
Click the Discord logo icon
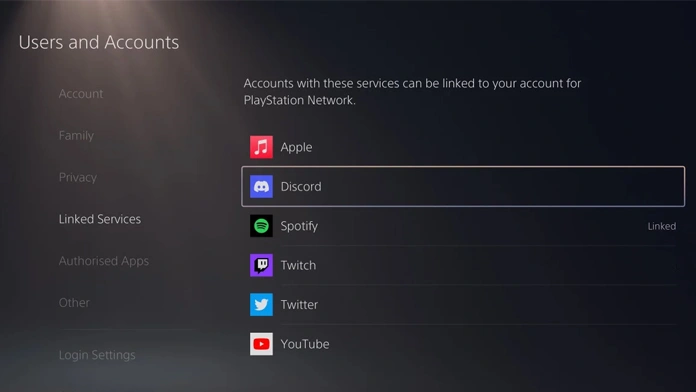point(261,186)
